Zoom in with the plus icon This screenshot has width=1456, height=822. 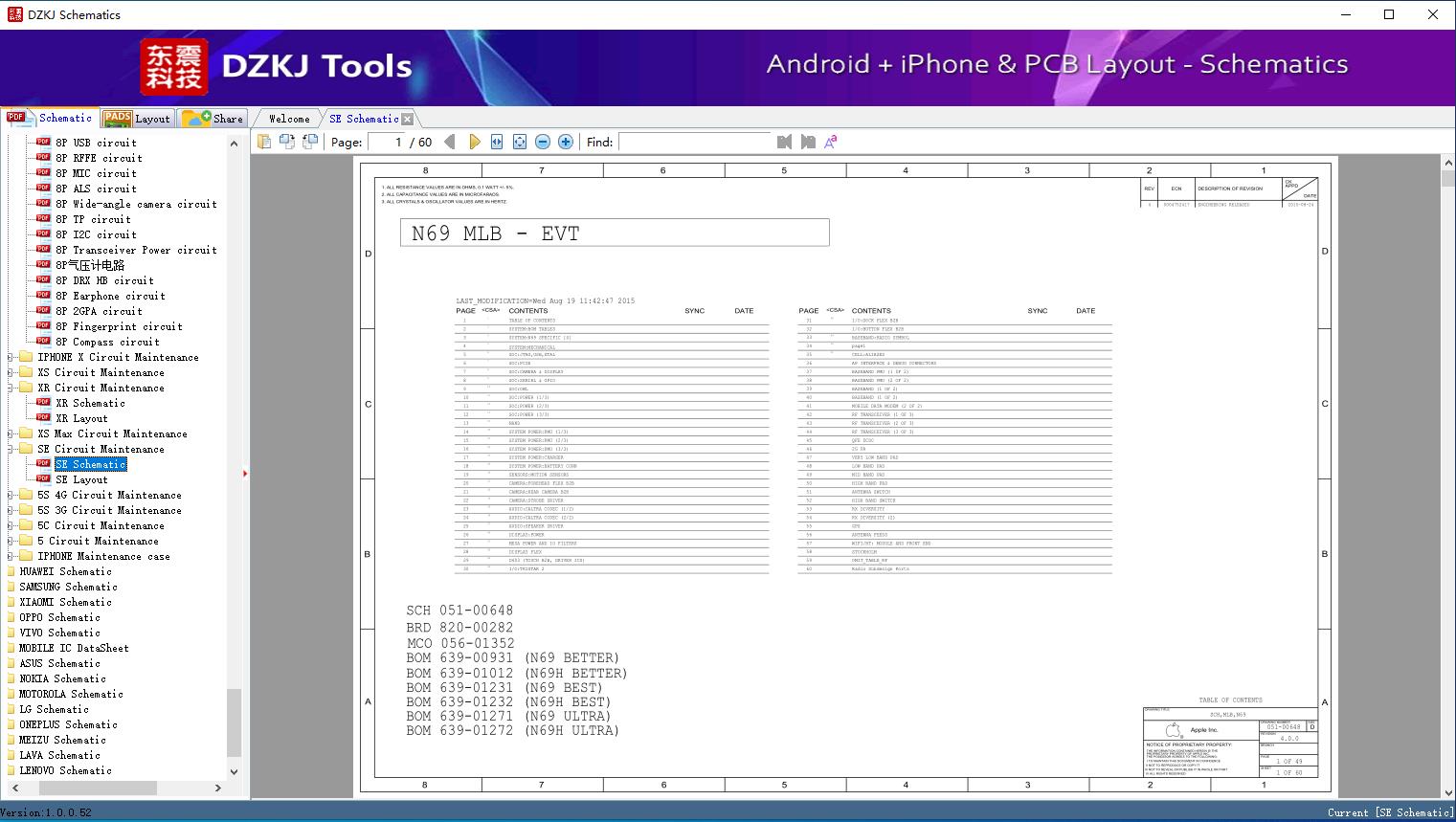[x=566, y=142]
